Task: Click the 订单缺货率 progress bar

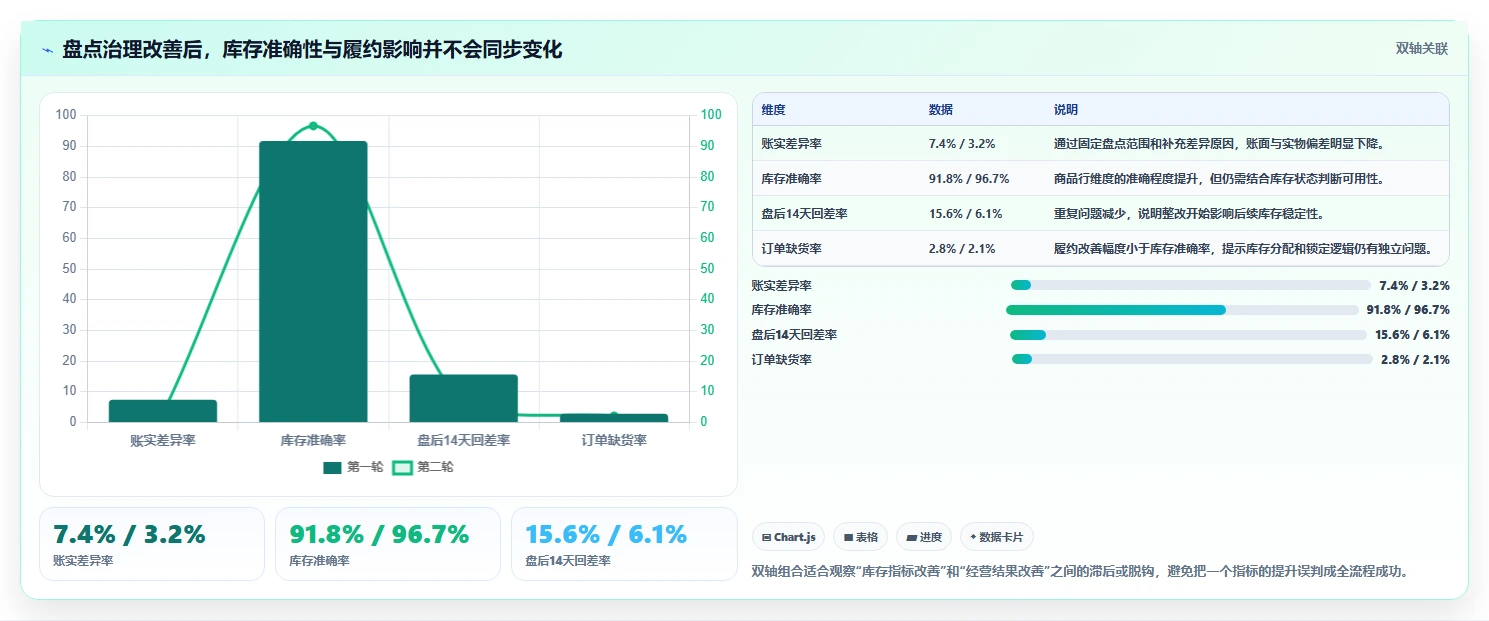Action: click(x=1192, y=360)
